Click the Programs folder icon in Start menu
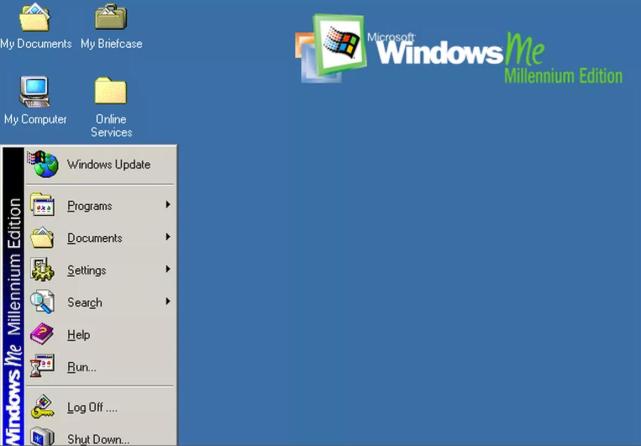The image size is (641, 446). click(42, 205)
